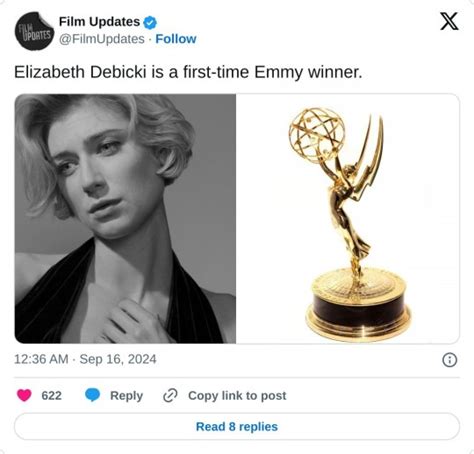
Task: Open Read 8 replies button
Action: pos(237,426)
